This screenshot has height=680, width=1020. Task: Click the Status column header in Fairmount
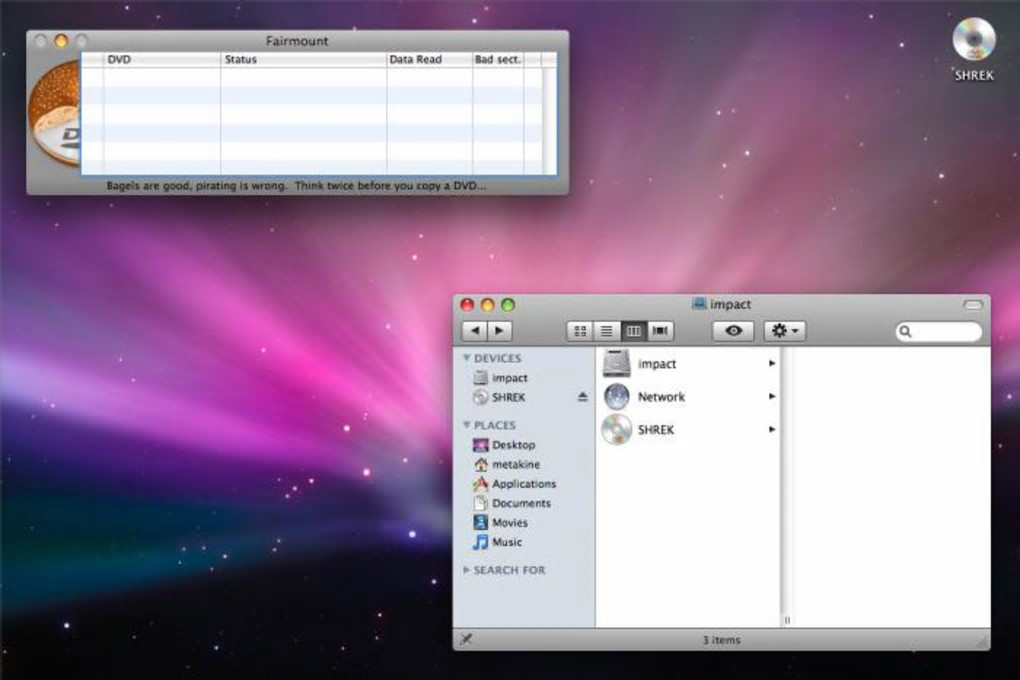click(304, 59)
